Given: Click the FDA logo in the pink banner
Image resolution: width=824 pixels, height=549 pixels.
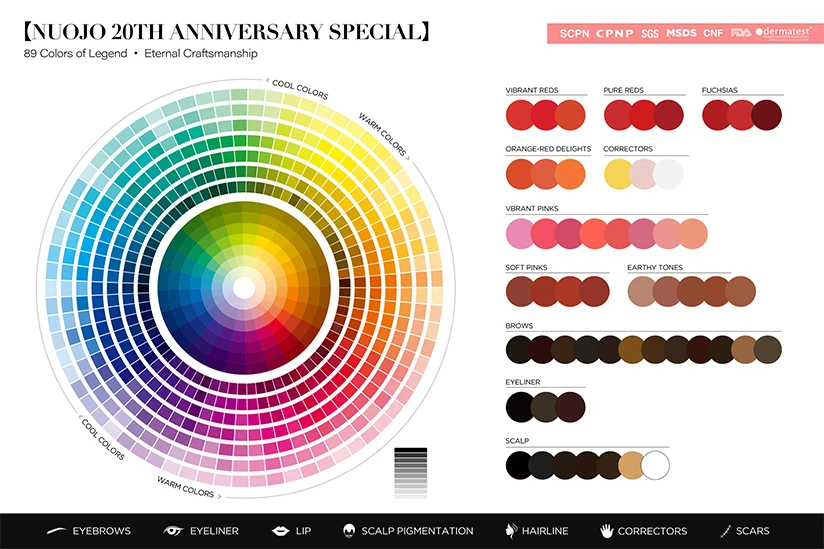Looking at the screenshot, I should coord(740,33).
